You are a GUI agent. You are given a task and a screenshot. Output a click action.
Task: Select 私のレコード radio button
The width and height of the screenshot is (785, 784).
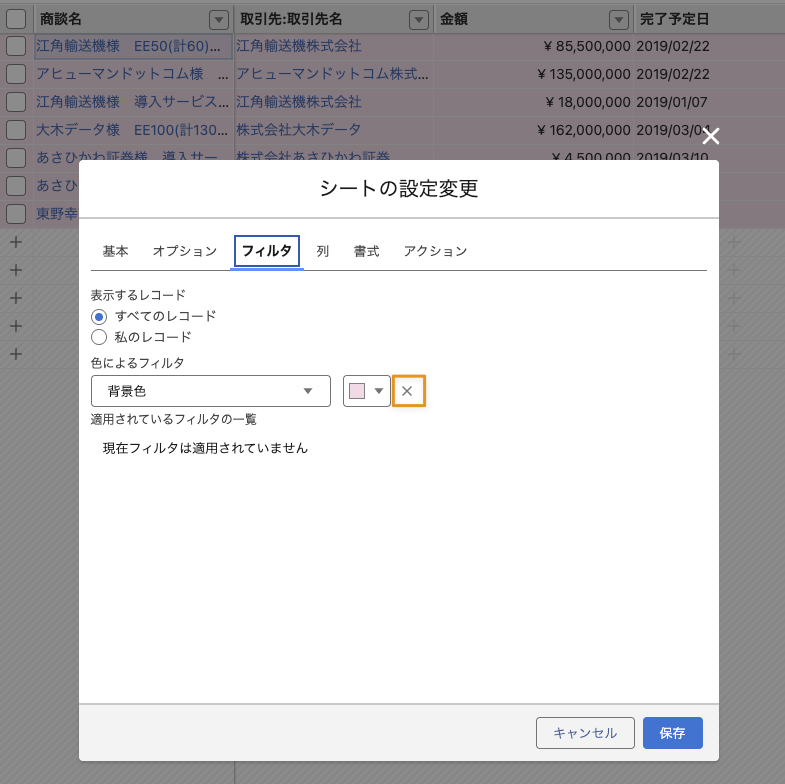[99, 337]
